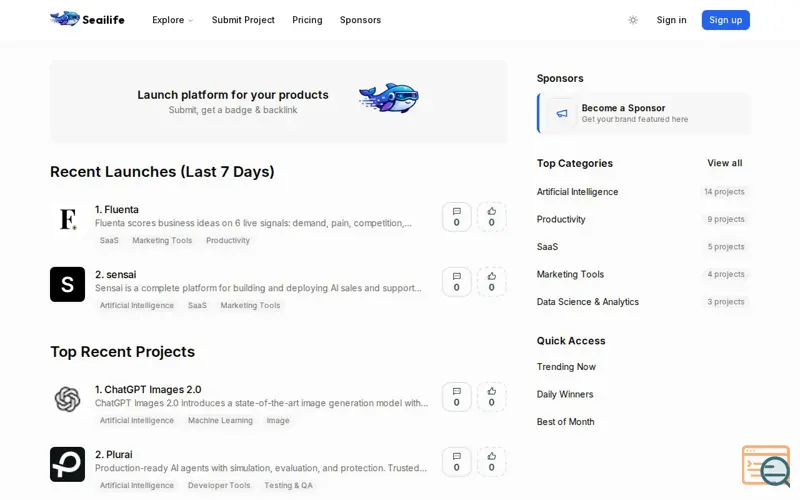Click the whale mascot in launch banner
This screenshot has height=500, width=800.
click(389, 97)
